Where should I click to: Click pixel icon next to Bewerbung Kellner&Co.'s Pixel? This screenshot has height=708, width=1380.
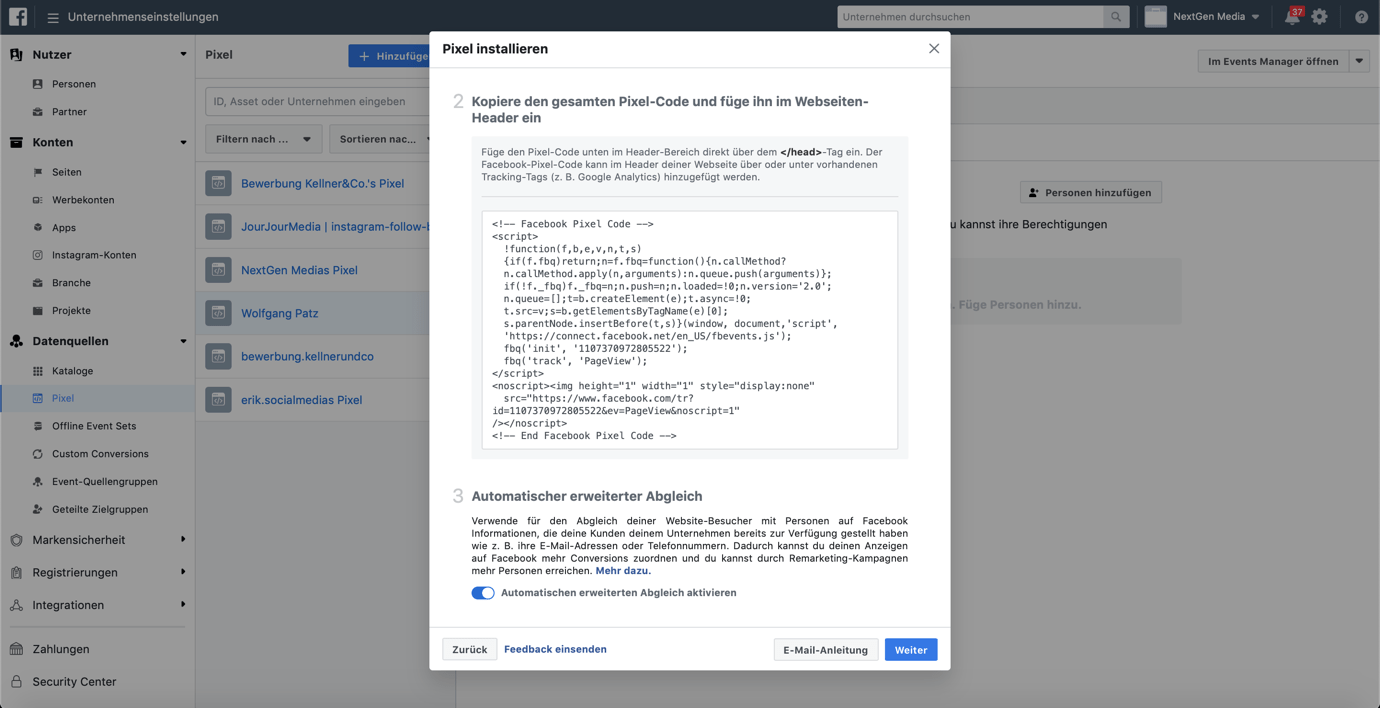(x=218, y=183)
